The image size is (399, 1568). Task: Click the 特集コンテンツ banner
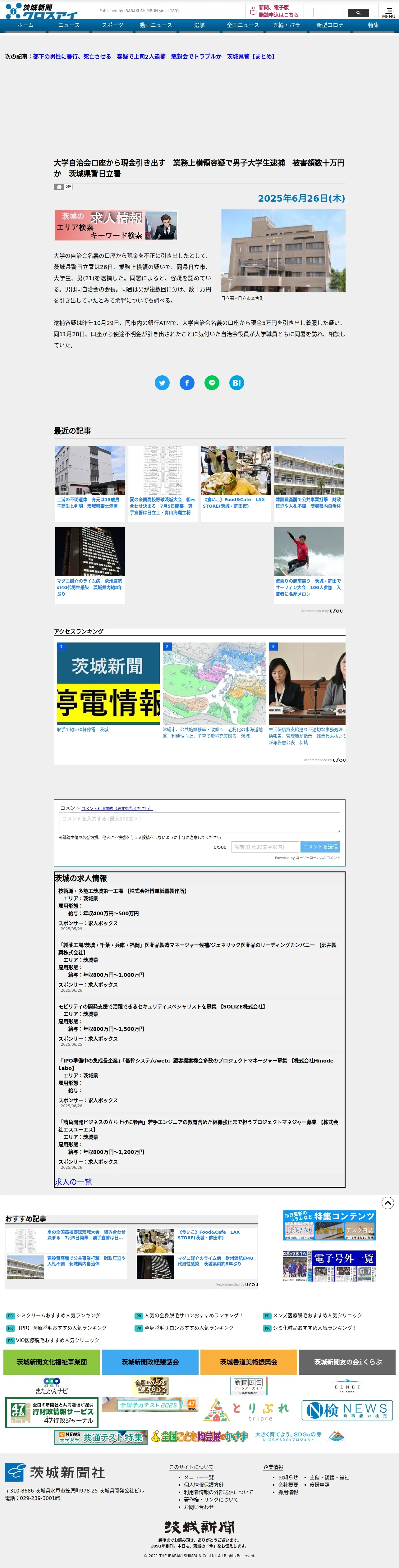(329, 1225)
